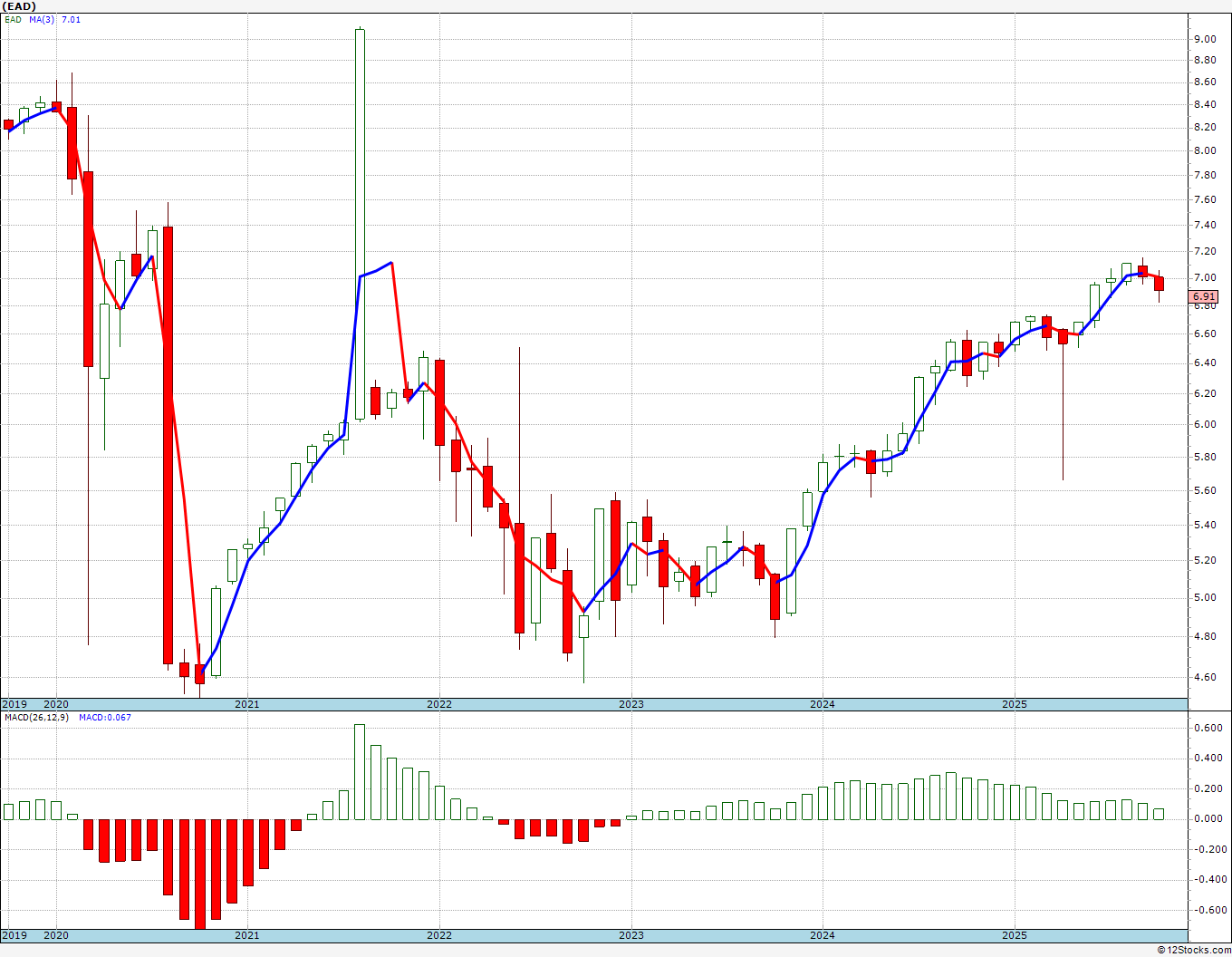Click the "(EAD)" chart title
Image resolution: width=1232 pixels, height=957 pixels.
click(x=19, y=6)
